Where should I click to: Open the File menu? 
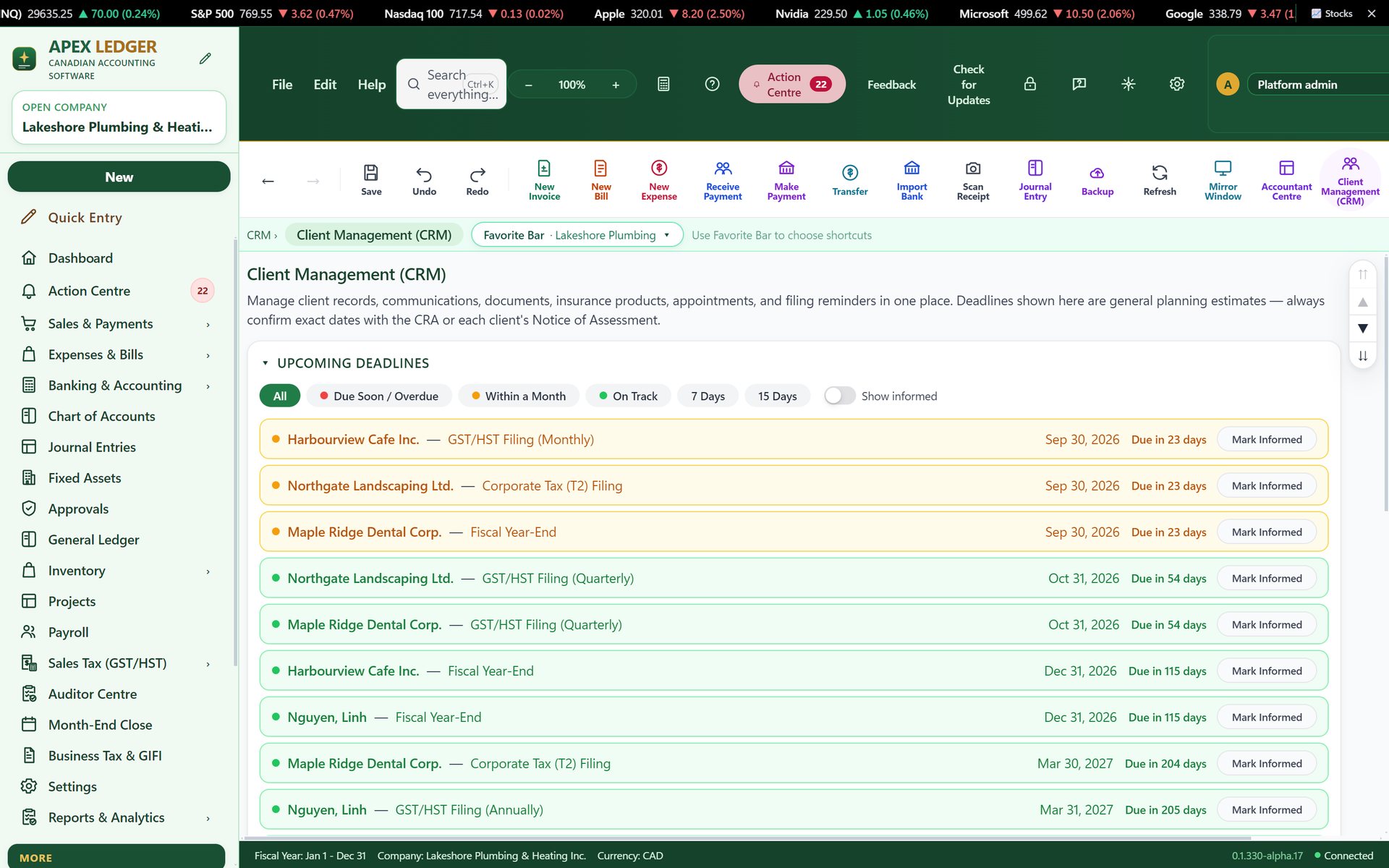click(x=282, y=85)
